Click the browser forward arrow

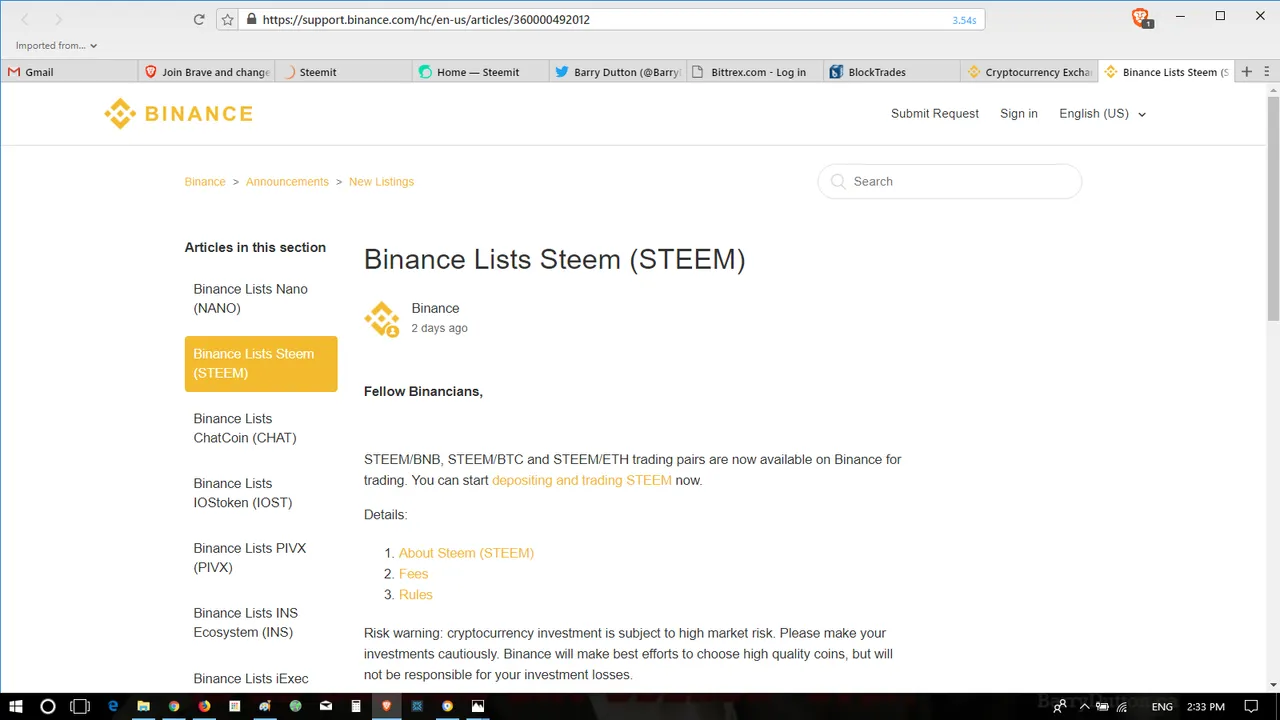[58, 19]
